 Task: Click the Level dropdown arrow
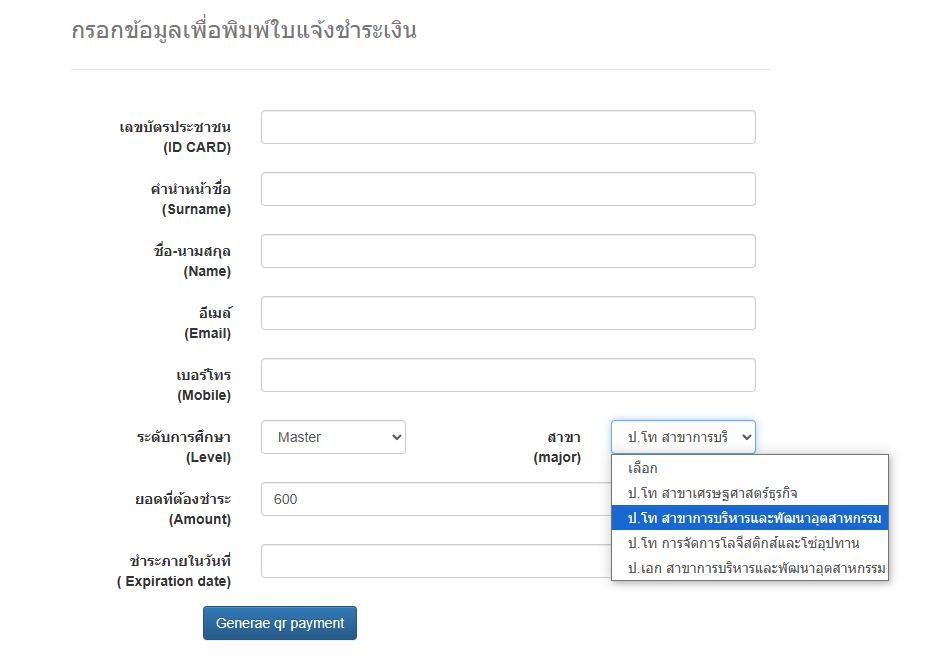pyautogui.click(x=397, y=437)
